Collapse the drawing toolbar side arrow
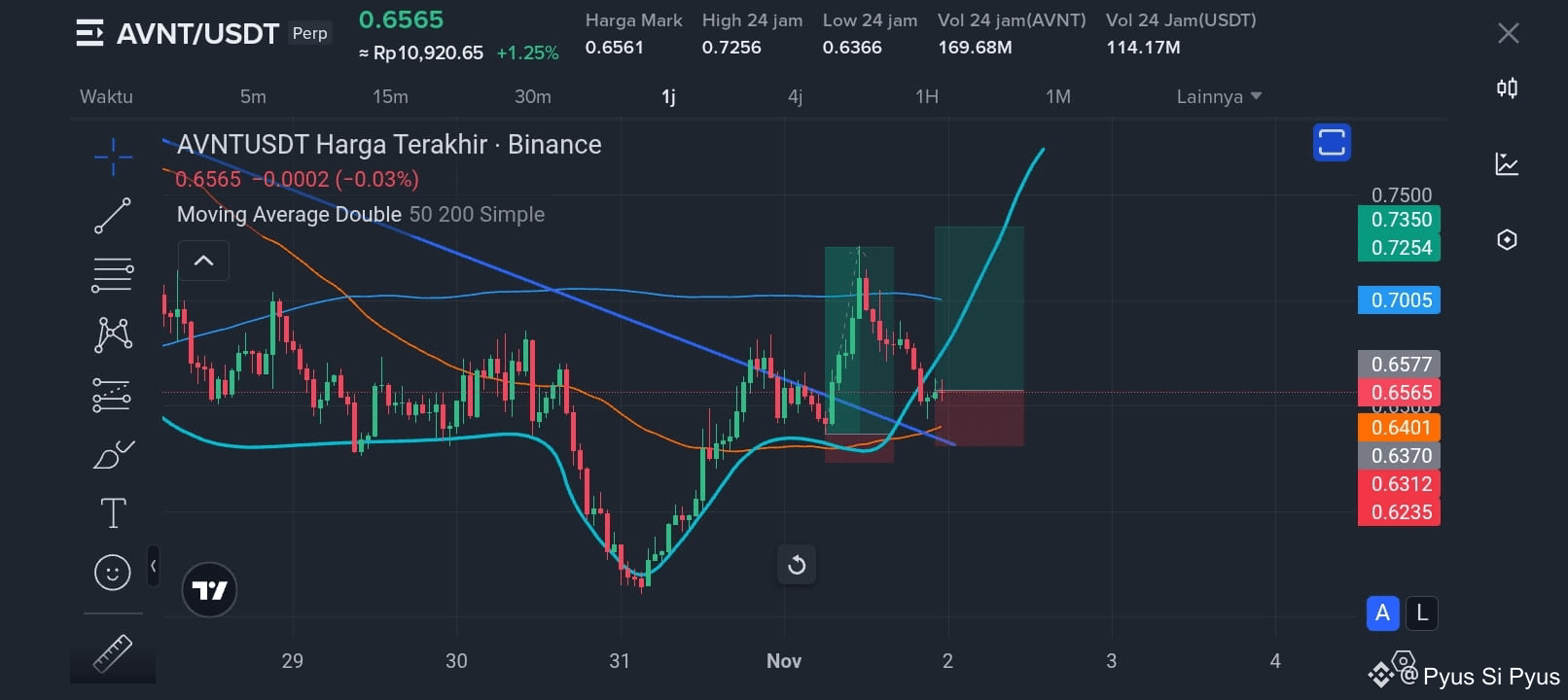The height and width of the screenshot is (700, 1568). [x=153, y=566]
